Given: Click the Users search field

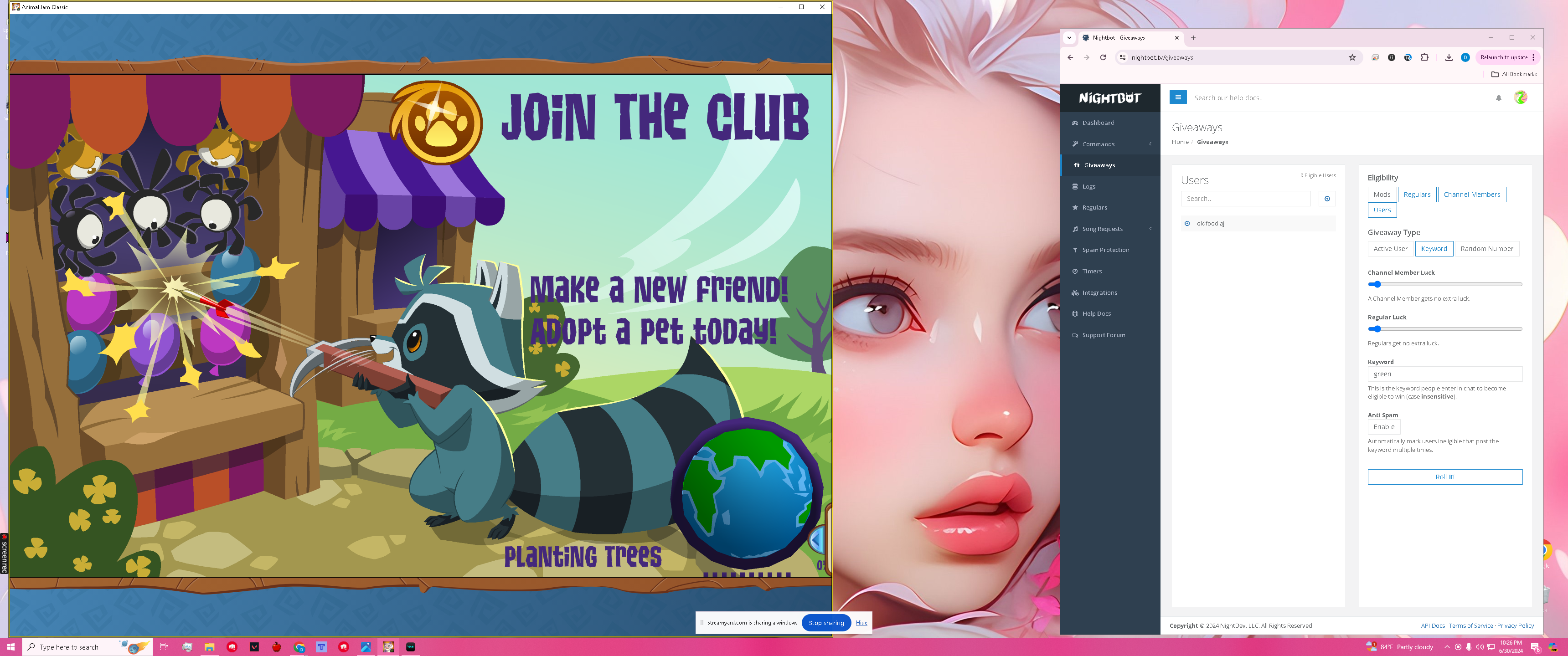Looking at the screenshot, I should (x=1245, y=199).
